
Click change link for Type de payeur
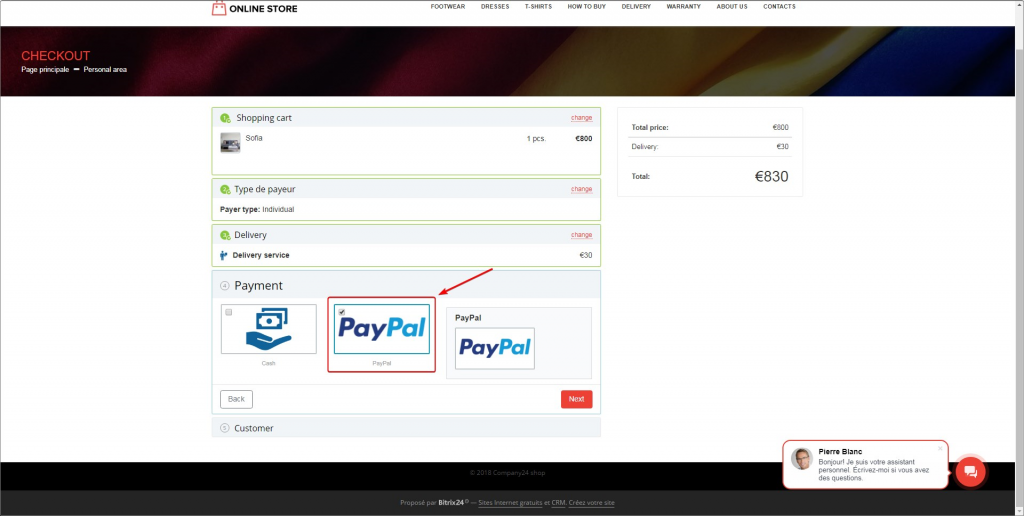(581, 189)
